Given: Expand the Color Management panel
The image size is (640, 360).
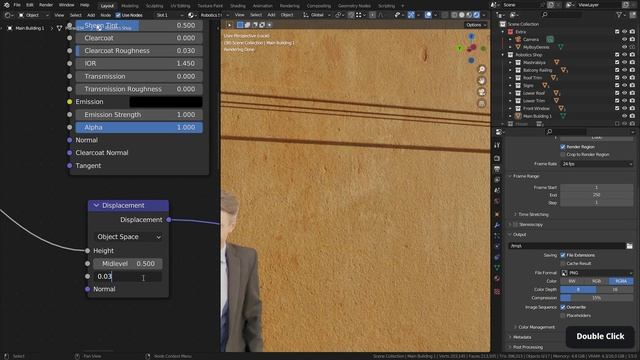Looking at the screenshot, I should 536,327.
